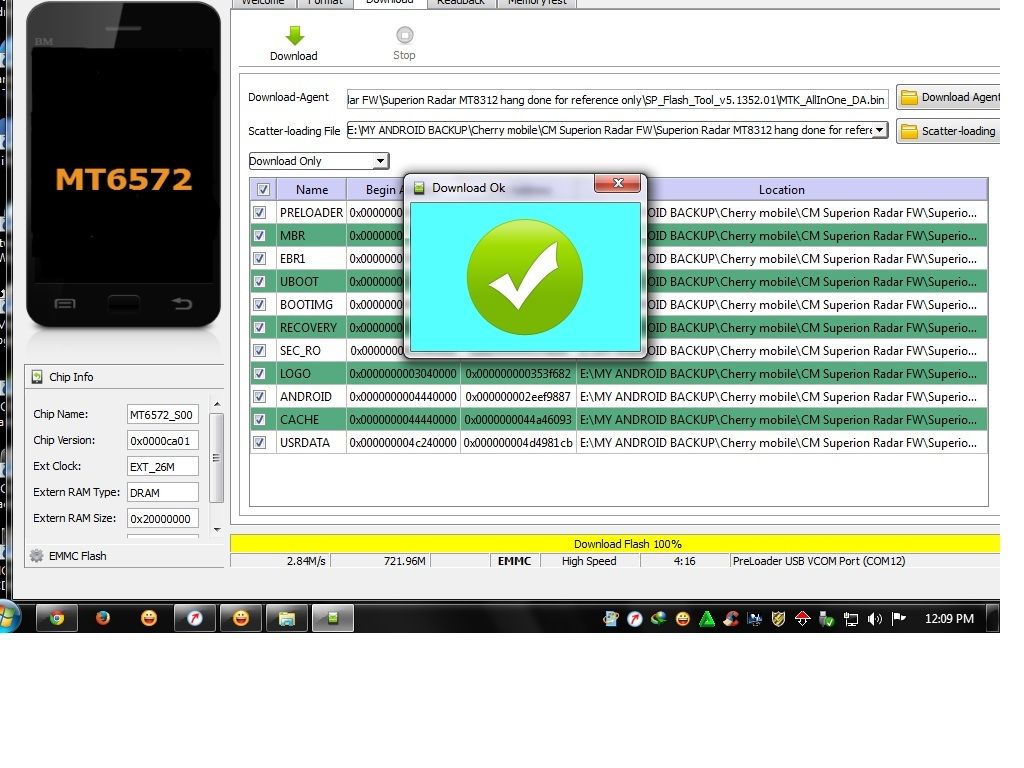The width and height of the screenshot is (1024, 768).
Task: Click the High Speed status bar entry
Action: point(589,561)
